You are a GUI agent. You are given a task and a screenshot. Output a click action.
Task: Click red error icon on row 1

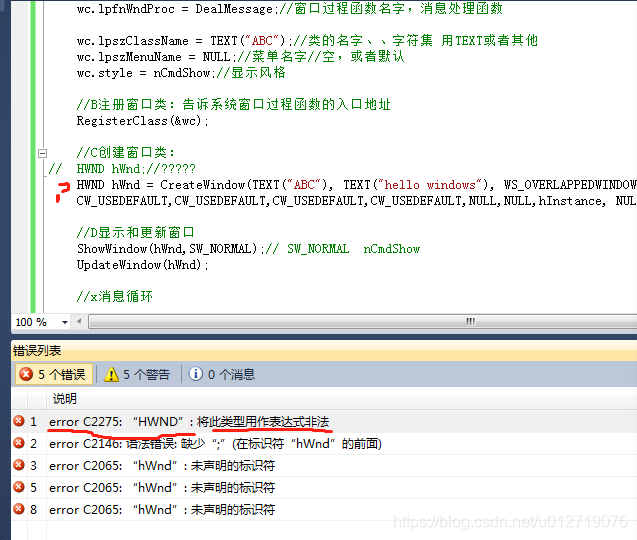click(19, 421)
